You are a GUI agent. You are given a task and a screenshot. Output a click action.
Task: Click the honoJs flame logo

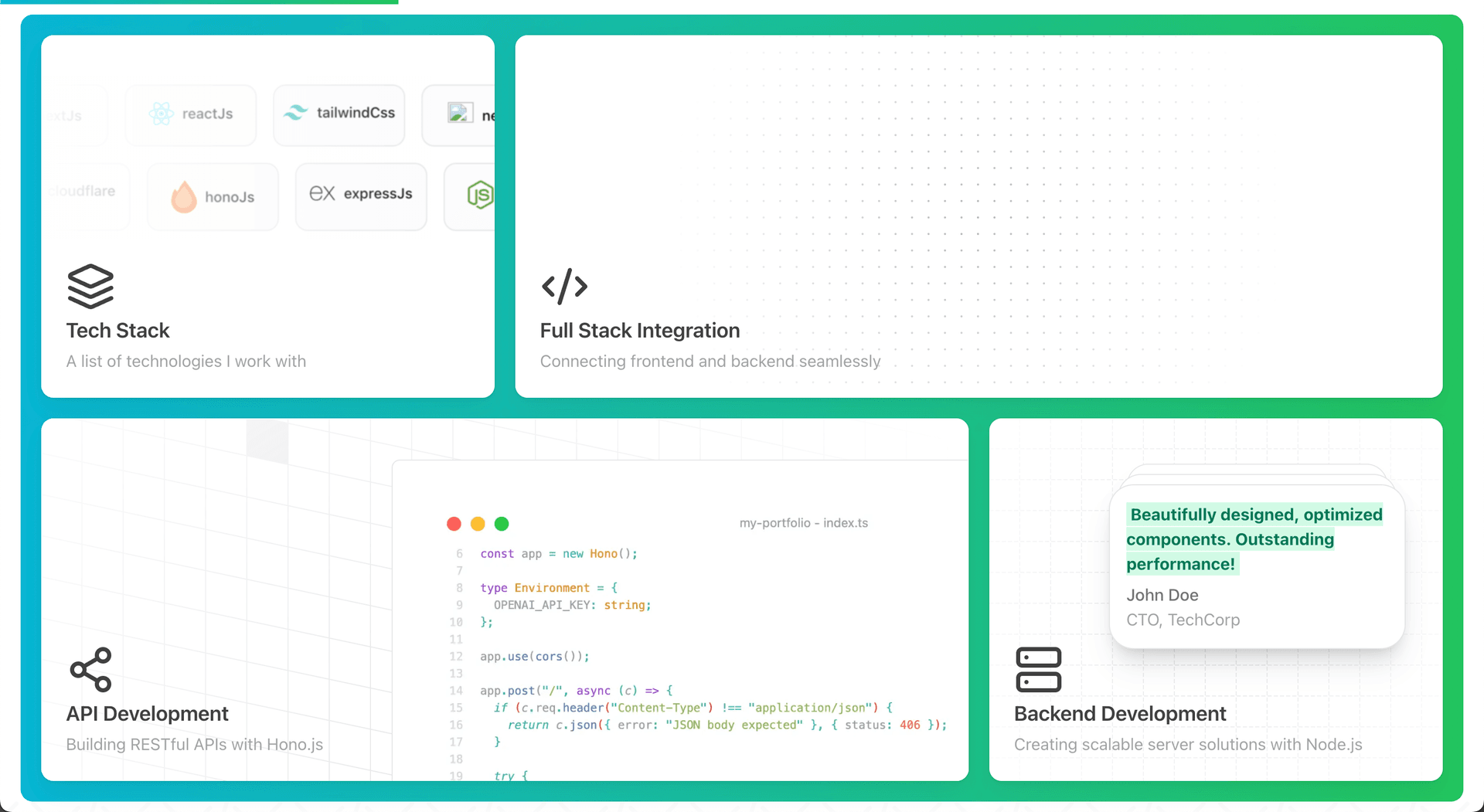point(183,197)
